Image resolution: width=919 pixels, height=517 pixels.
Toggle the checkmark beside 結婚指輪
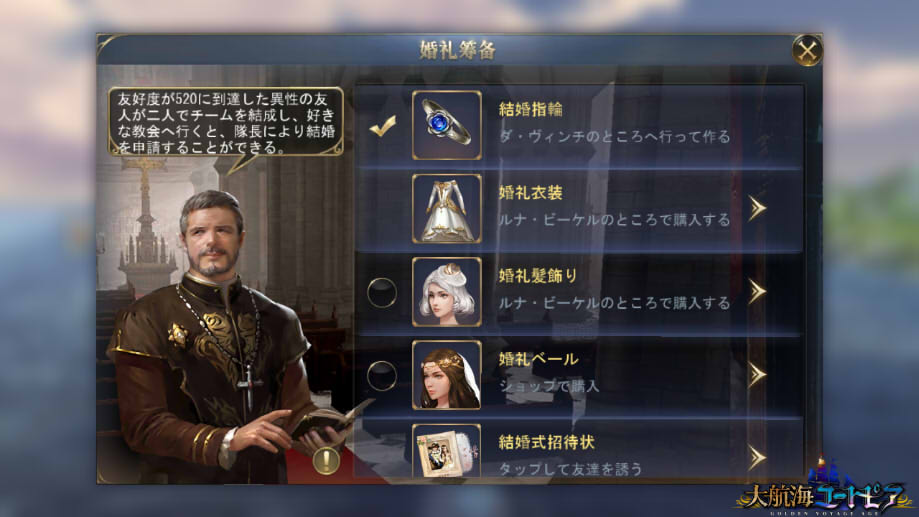click(x=382, y=125)
